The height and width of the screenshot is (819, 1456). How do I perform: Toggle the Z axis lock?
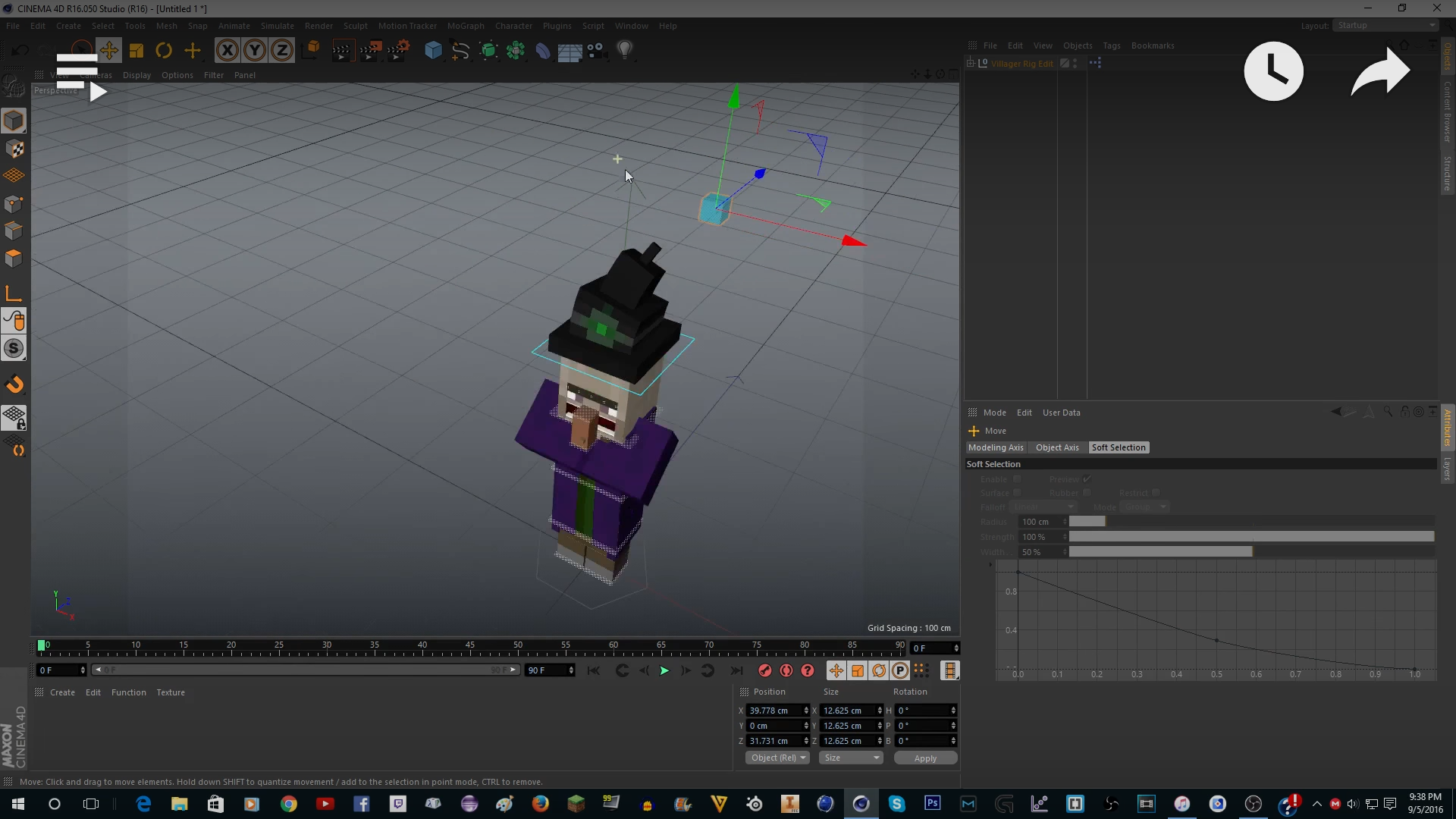pyautogui.click(x=282, y=51)
